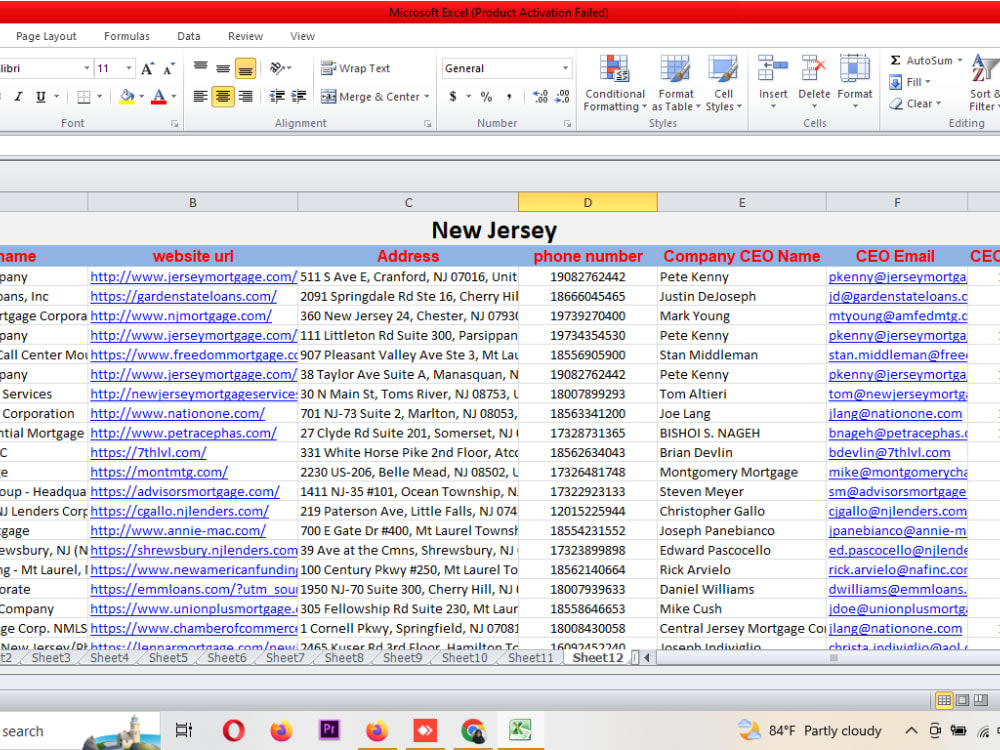Click Merge & Center button
Image resolution: width=1000 pixels, height=750 pixels.
[371, 96]
